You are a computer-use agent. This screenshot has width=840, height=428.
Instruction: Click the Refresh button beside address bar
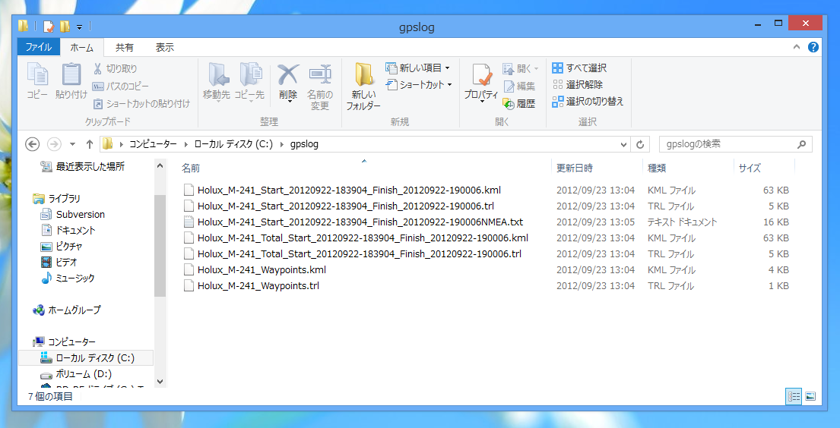tap(640, 144)
